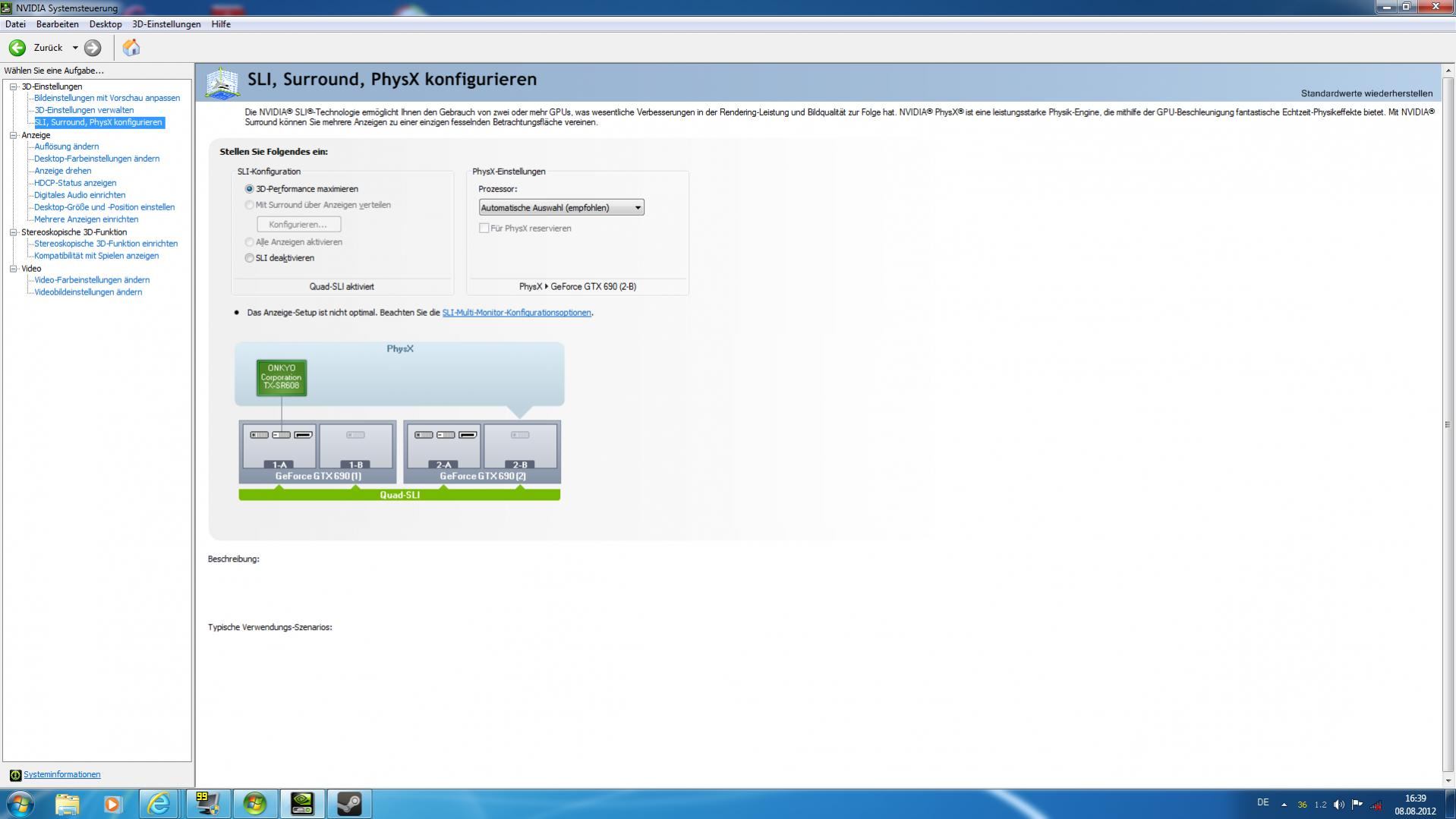The width and height of the screenshot is (1456, 819).
Task: Open the Windows Start menu
Action: coord(20,804)
